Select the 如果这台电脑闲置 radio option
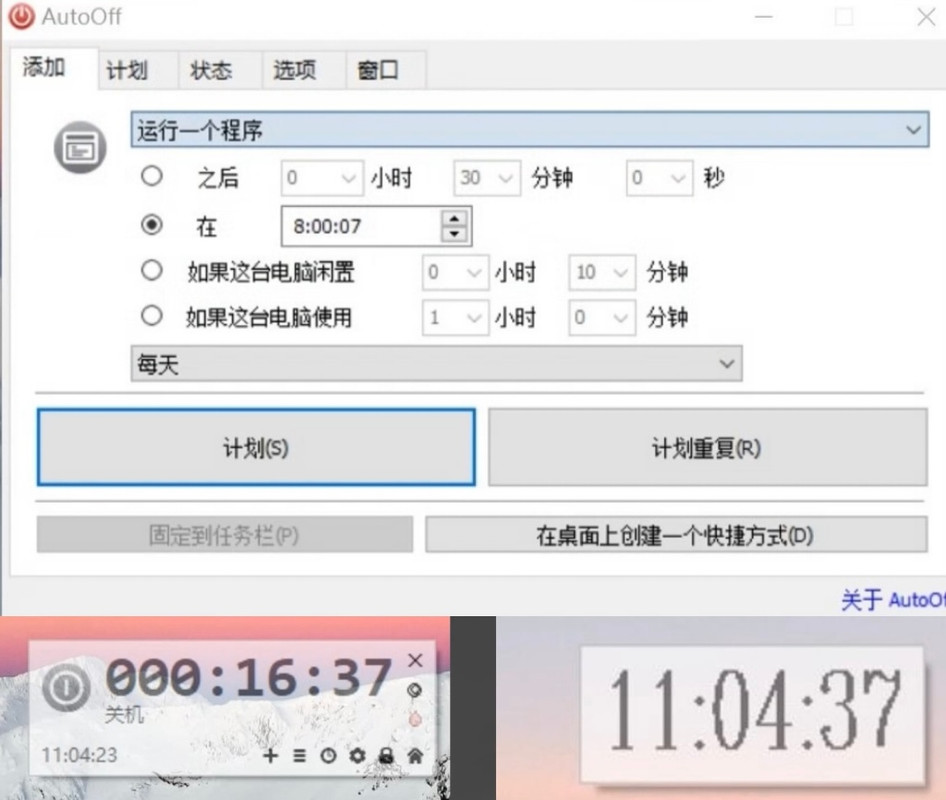946x800 pixels. 151,270
